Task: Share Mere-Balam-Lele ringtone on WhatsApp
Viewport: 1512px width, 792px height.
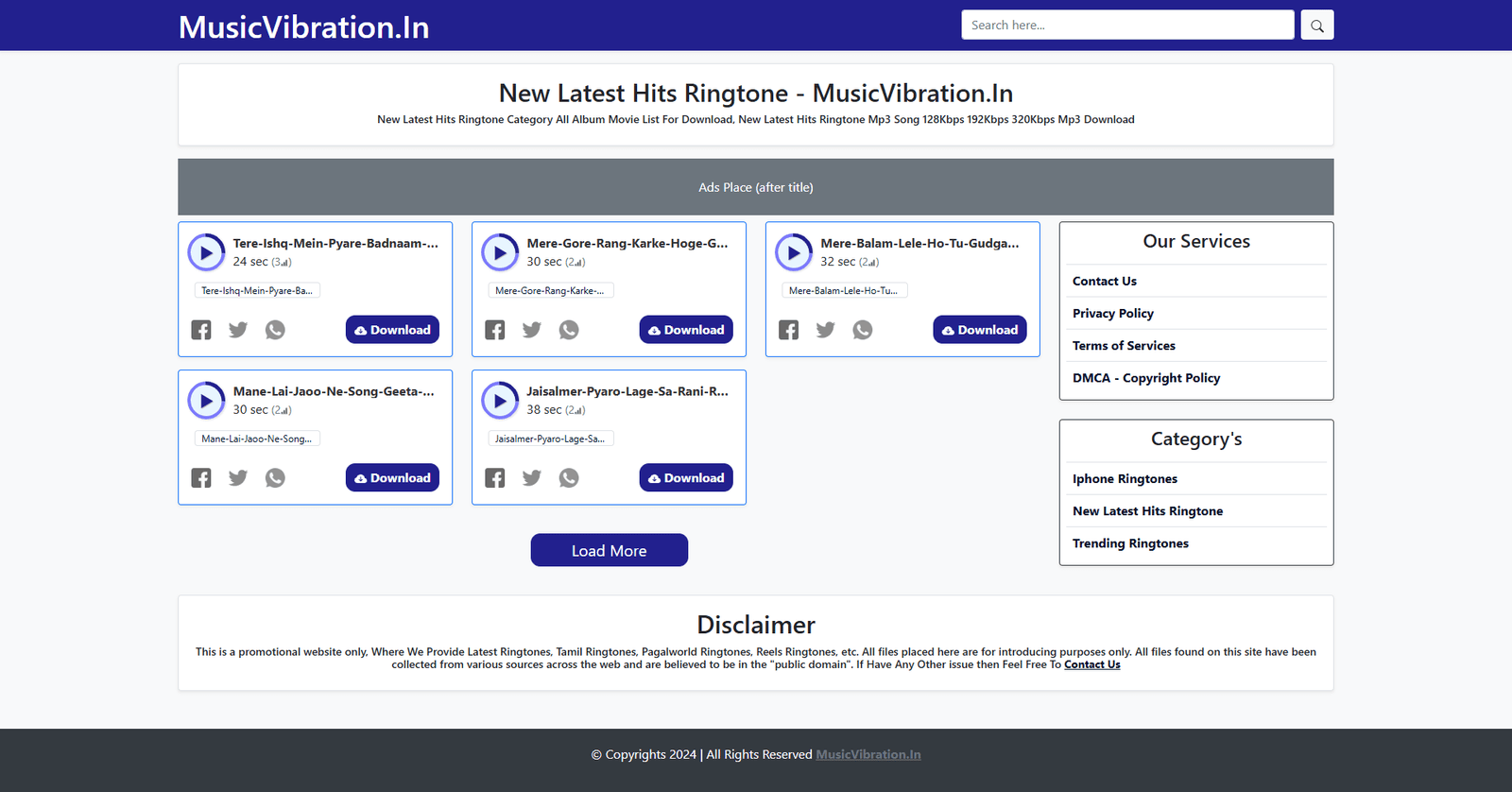Action: [x=863, y=330]
